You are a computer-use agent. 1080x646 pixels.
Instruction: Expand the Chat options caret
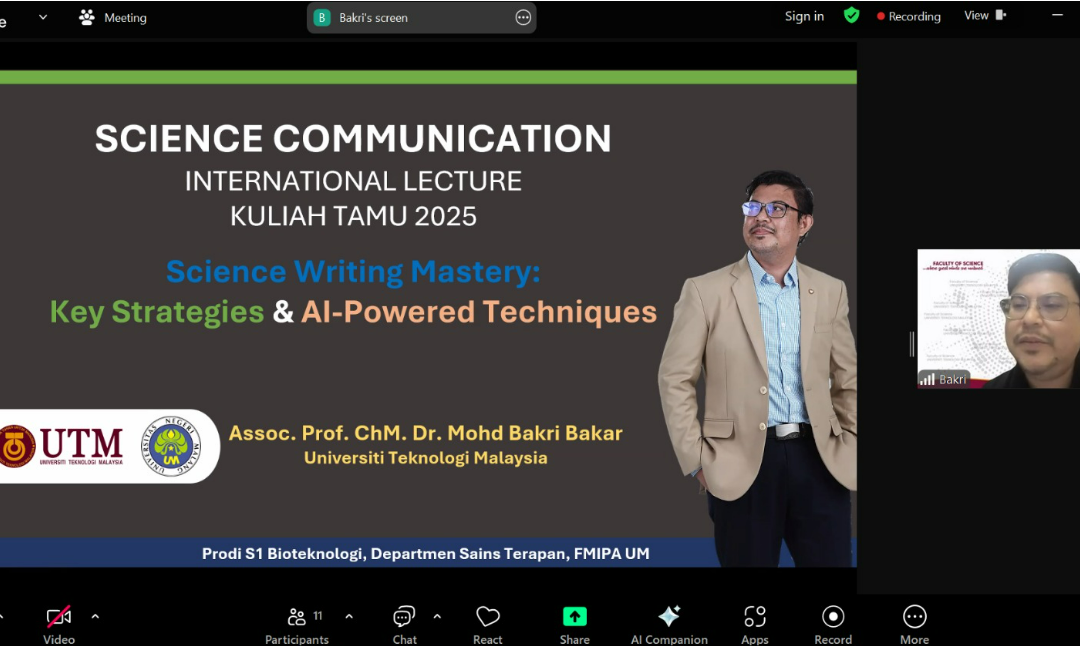pos(437,616)
